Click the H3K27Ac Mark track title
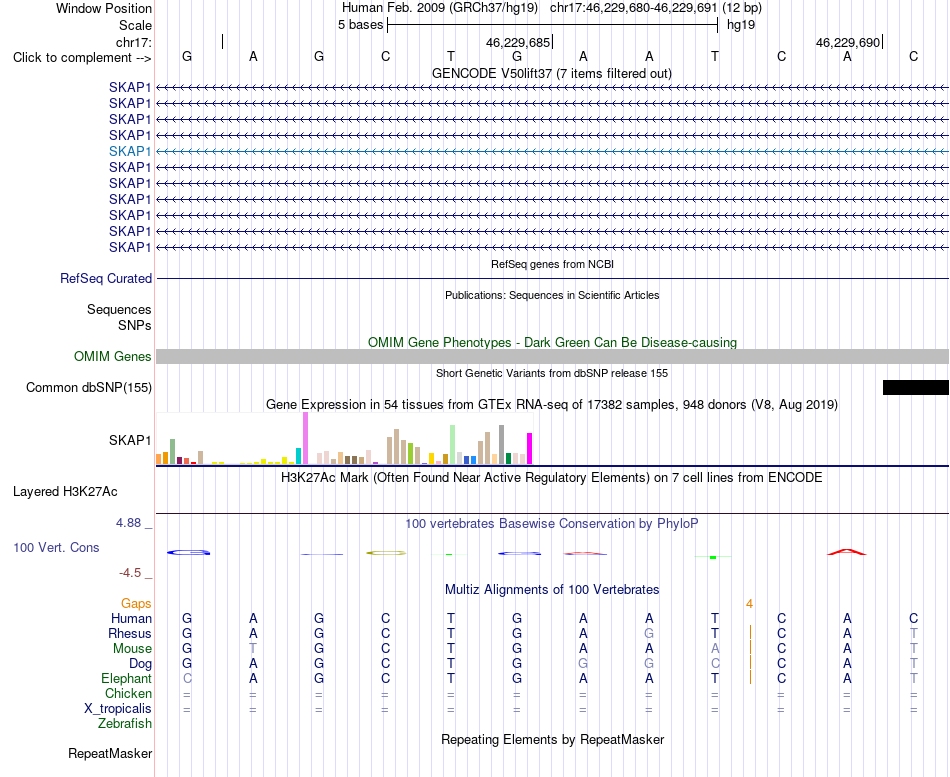The width and height of the screenshot is (950, 777). click(x=551, y=478)
